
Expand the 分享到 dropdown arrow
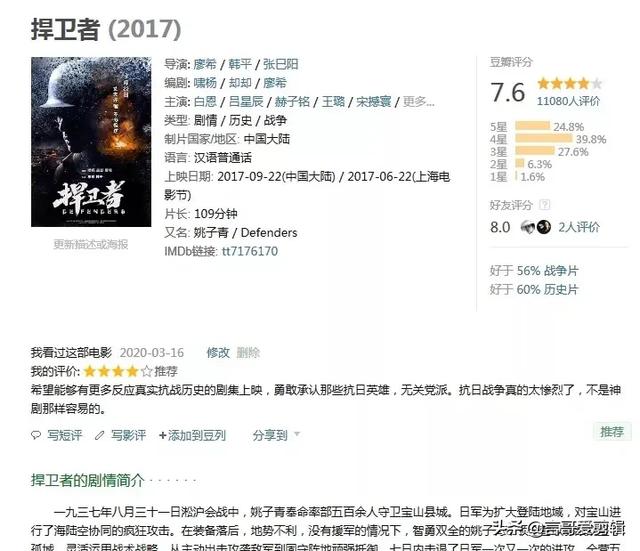297,434
